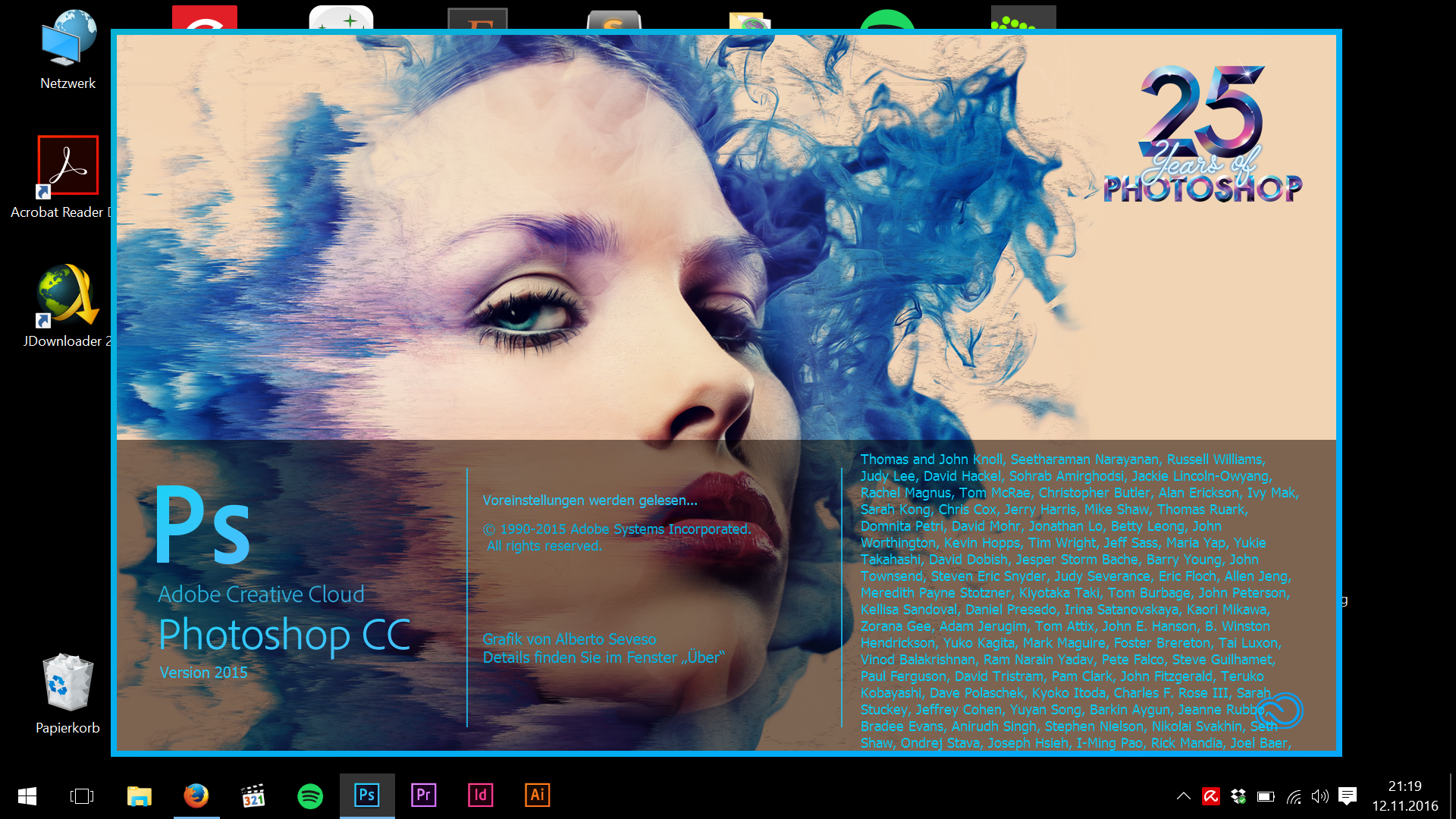Open the Windows Start menu

point(27,796)
